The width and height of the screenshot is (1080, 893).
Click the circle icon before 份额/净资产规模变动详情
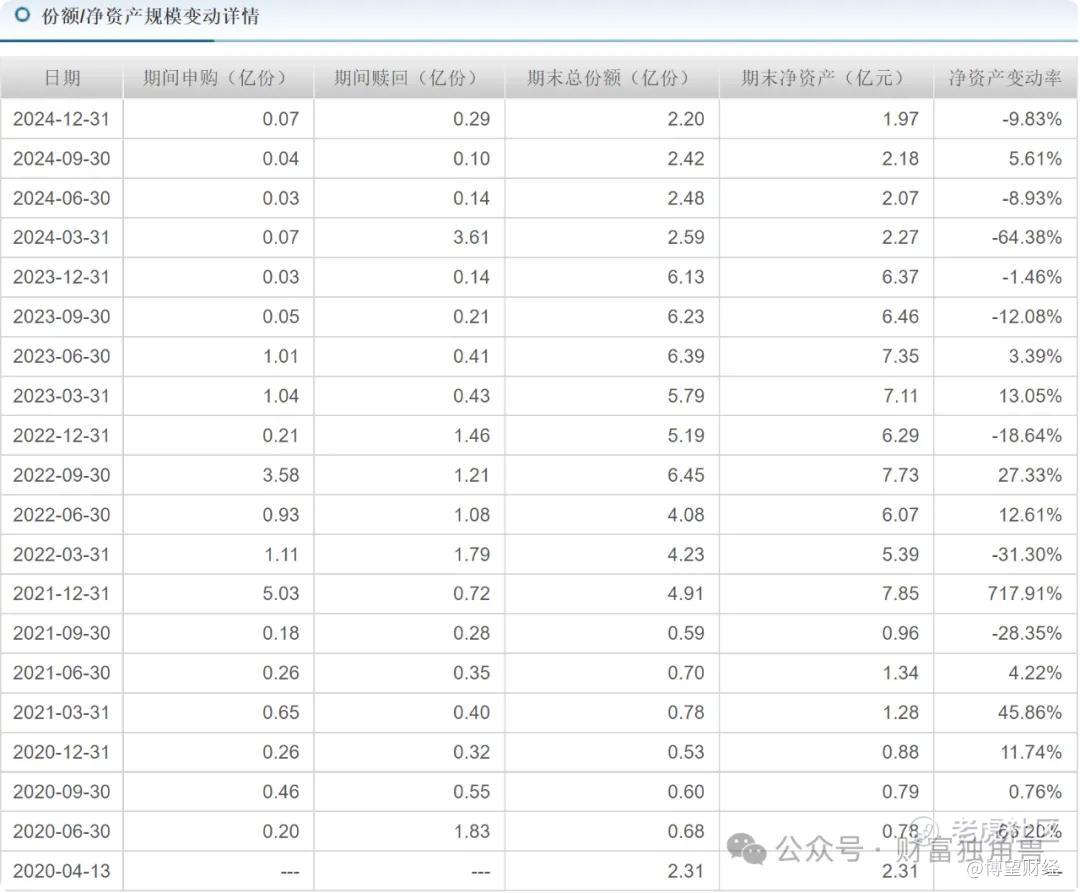pyautogui.click(x=22, y=14)
